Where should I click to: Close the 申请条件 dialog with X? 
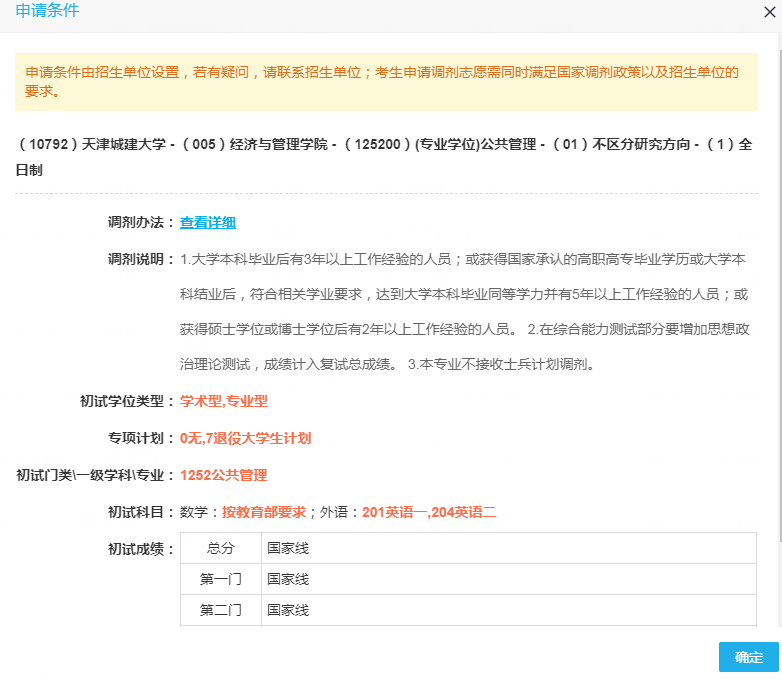[x=770, y=12]
